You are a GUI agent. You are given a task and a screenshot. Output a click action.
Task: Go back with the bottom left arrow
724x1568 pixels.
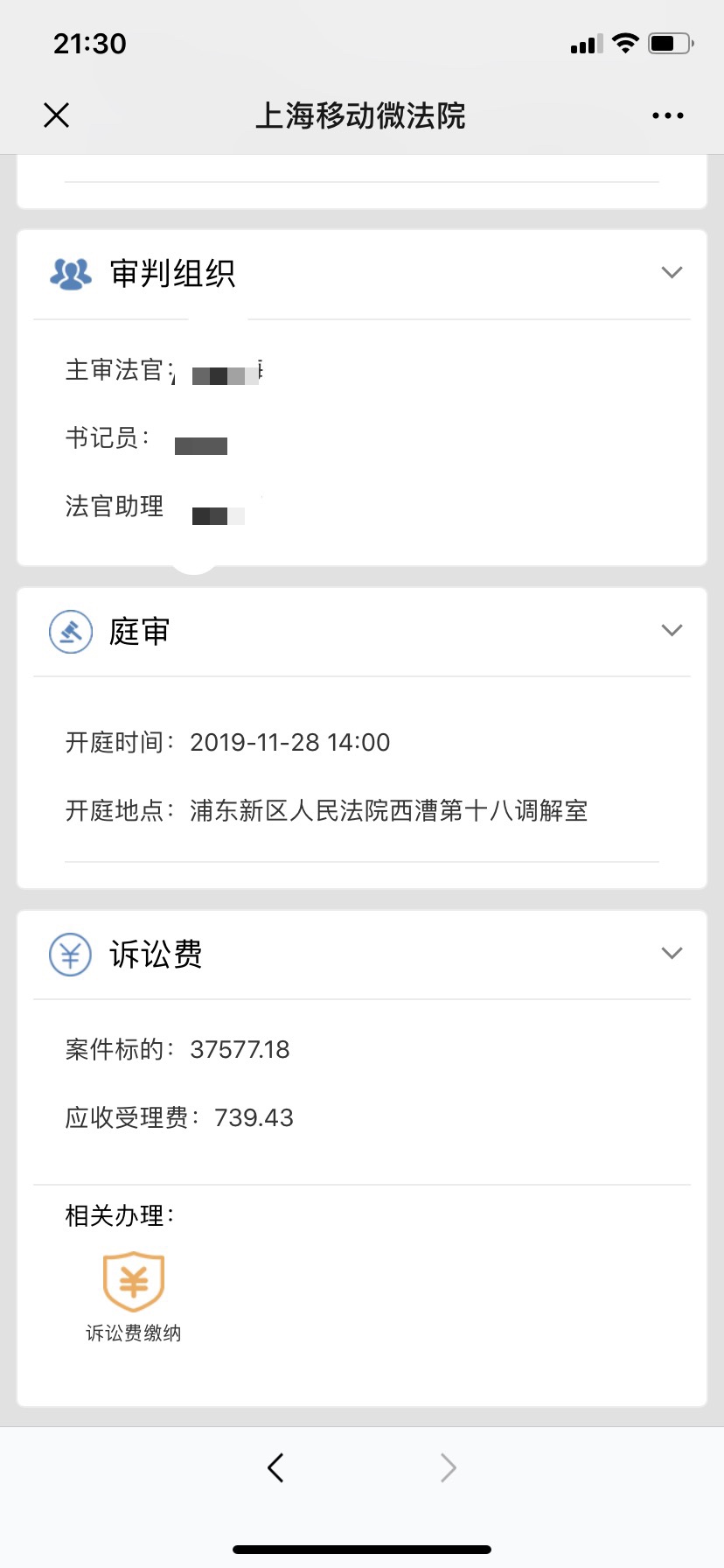(x=275, y=1467)
